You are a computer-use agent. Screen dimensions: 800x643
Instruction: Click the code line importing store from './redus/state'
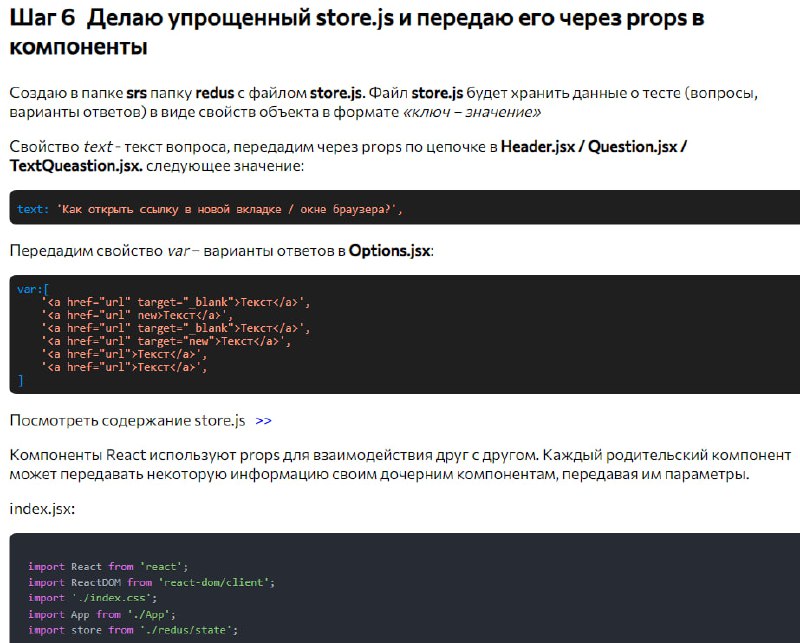point(133,630)
